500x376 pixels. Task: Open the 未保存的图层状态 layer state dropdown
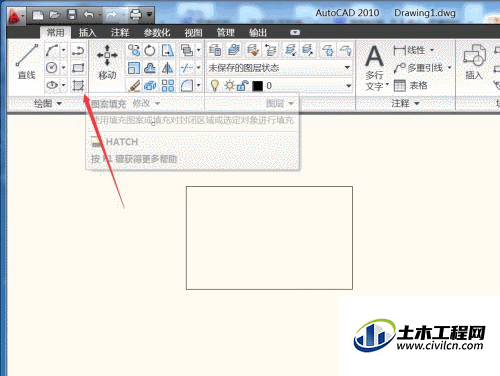[279, 68]
